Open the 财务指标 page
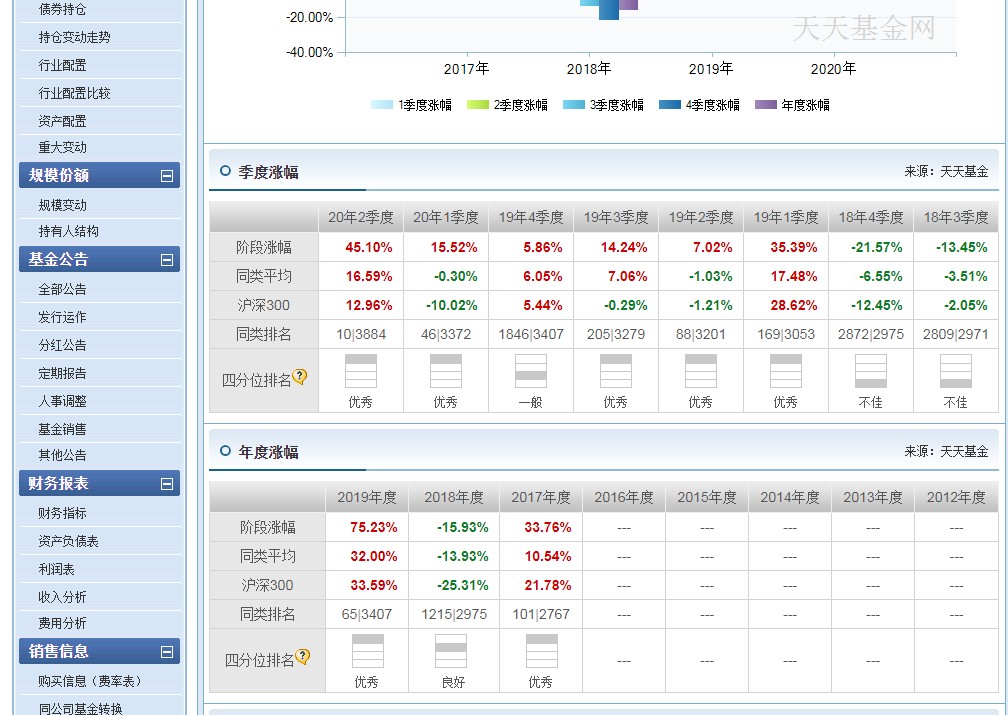The width and height of the screenshot is (1008, 715). point(62,513)
